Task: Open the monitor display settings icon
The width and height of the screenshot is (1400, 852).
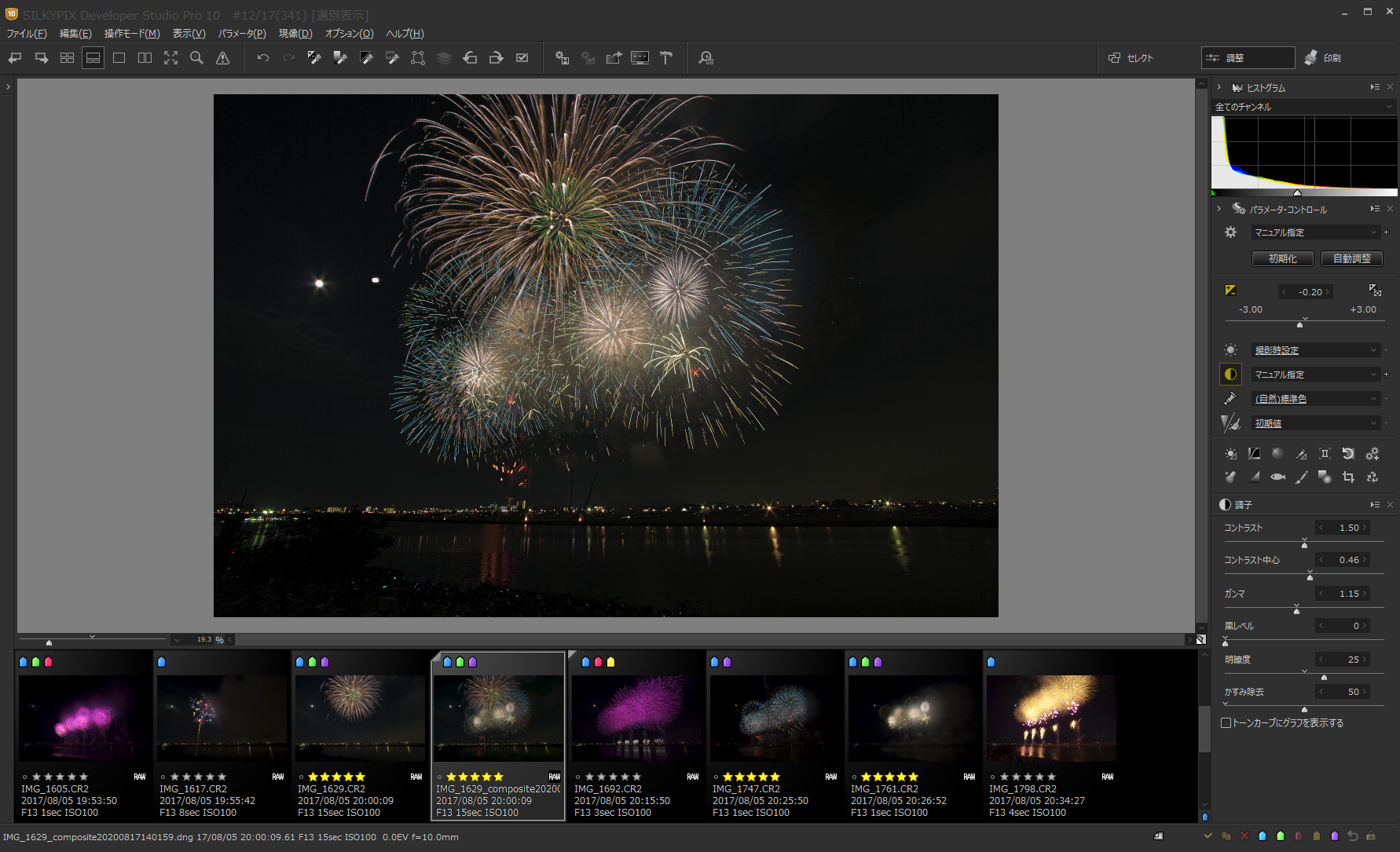Action: coord(640,58)
